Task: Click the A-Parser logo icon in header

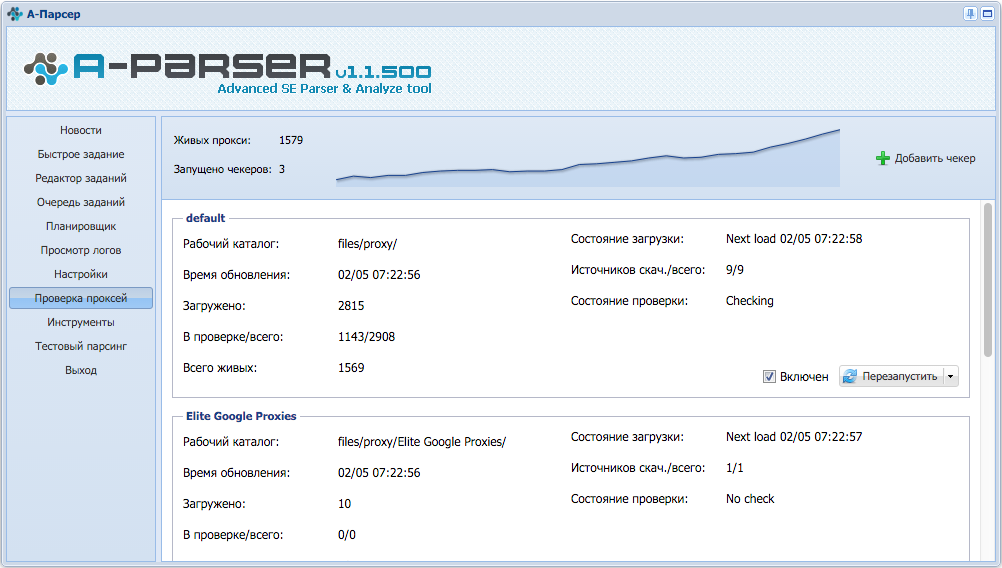Action: point(46,69)
